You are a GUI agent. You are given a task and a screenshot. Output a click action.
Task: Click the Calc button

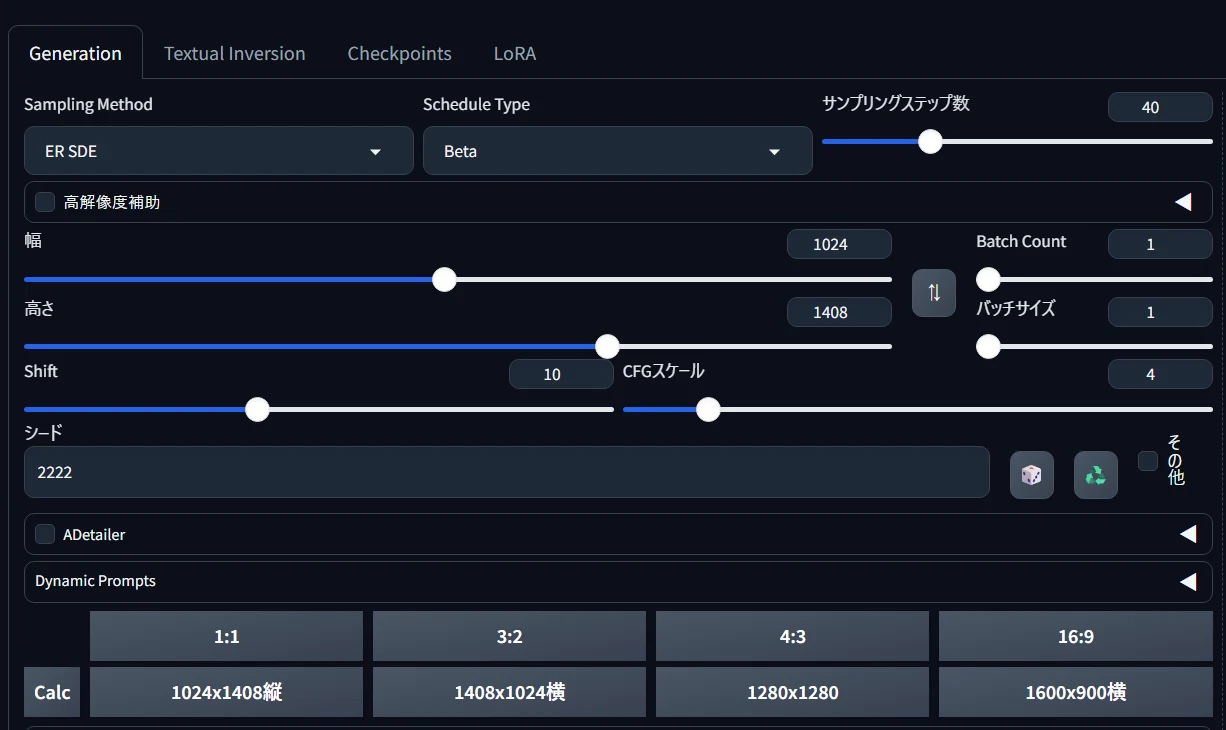(53, 692)
